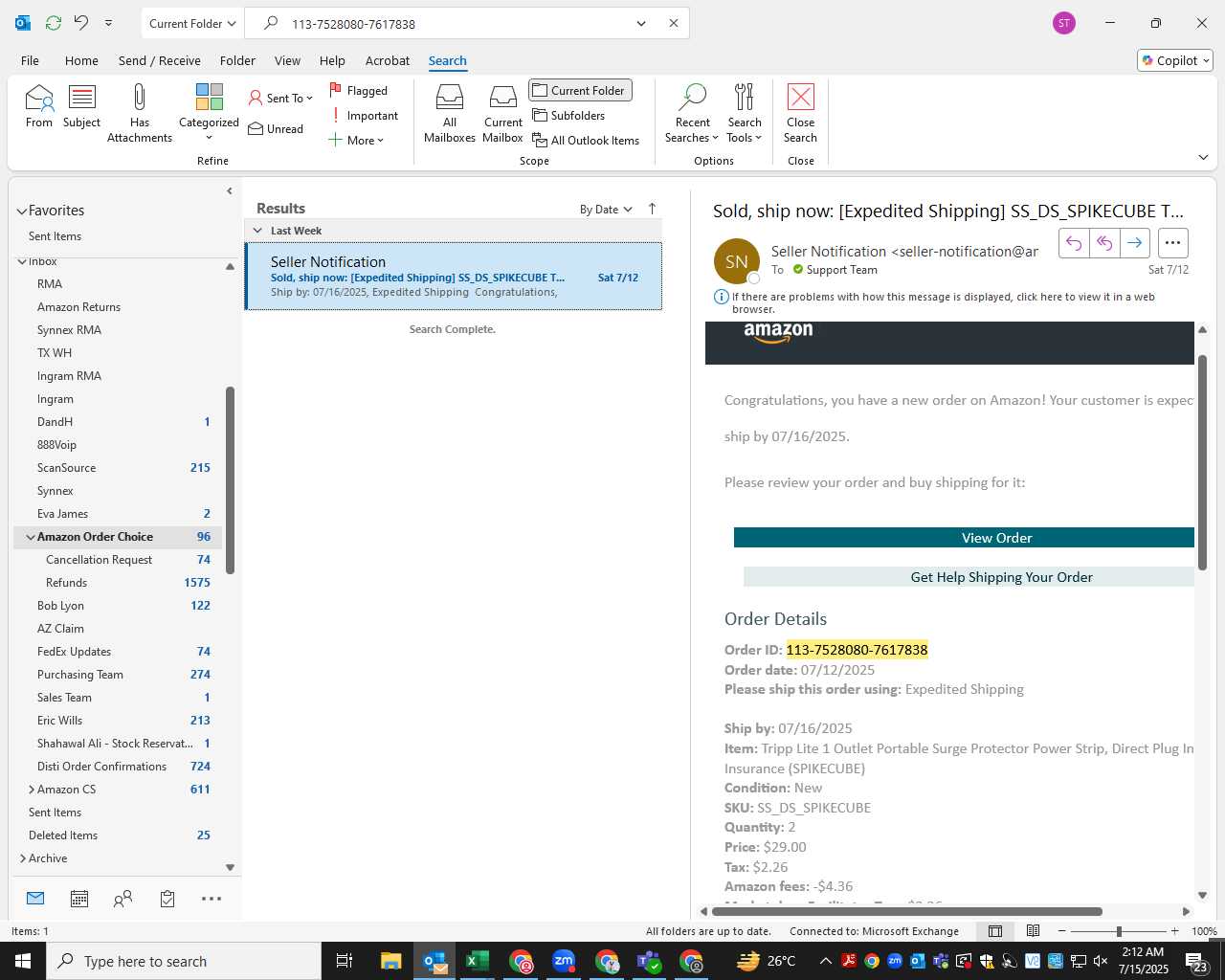Click the Reply All icon

[1104, 243]
